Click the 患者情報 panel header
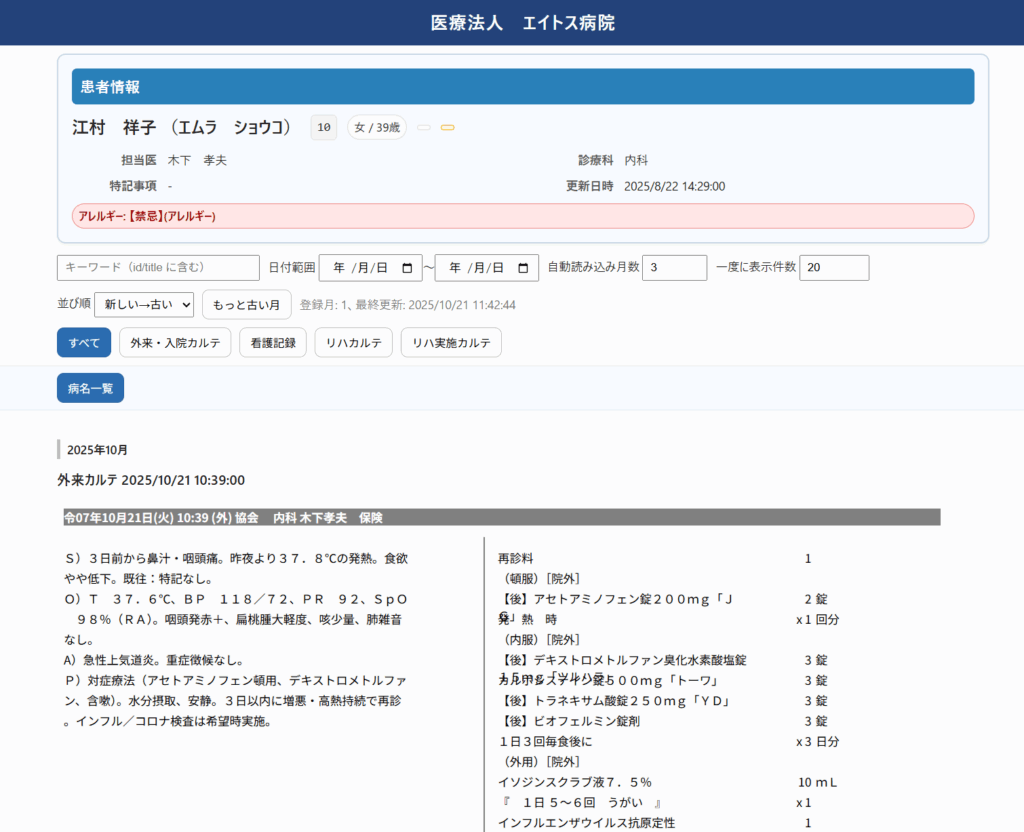Image resolution: width=1024 pixels, height=832 pixels. pos(522,87)
